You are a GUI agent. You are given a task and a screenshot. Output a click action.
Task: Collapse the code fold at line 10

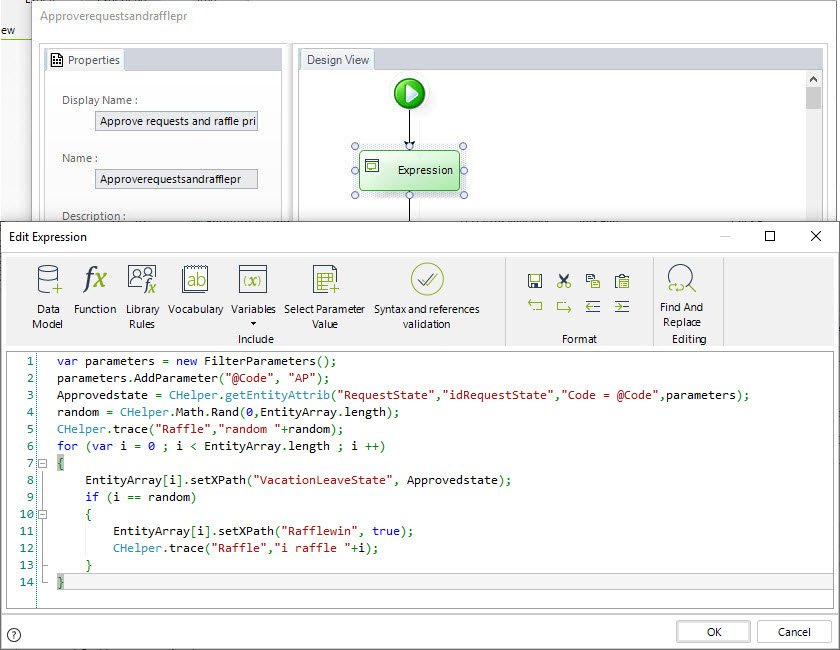tap(43, 514)
